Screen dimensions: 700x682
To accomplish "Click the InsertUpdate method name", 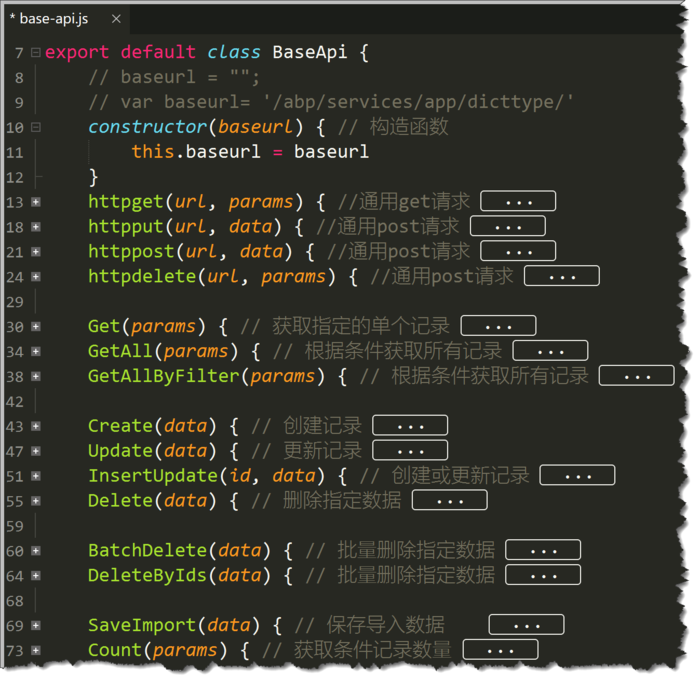I will point(153,476).
